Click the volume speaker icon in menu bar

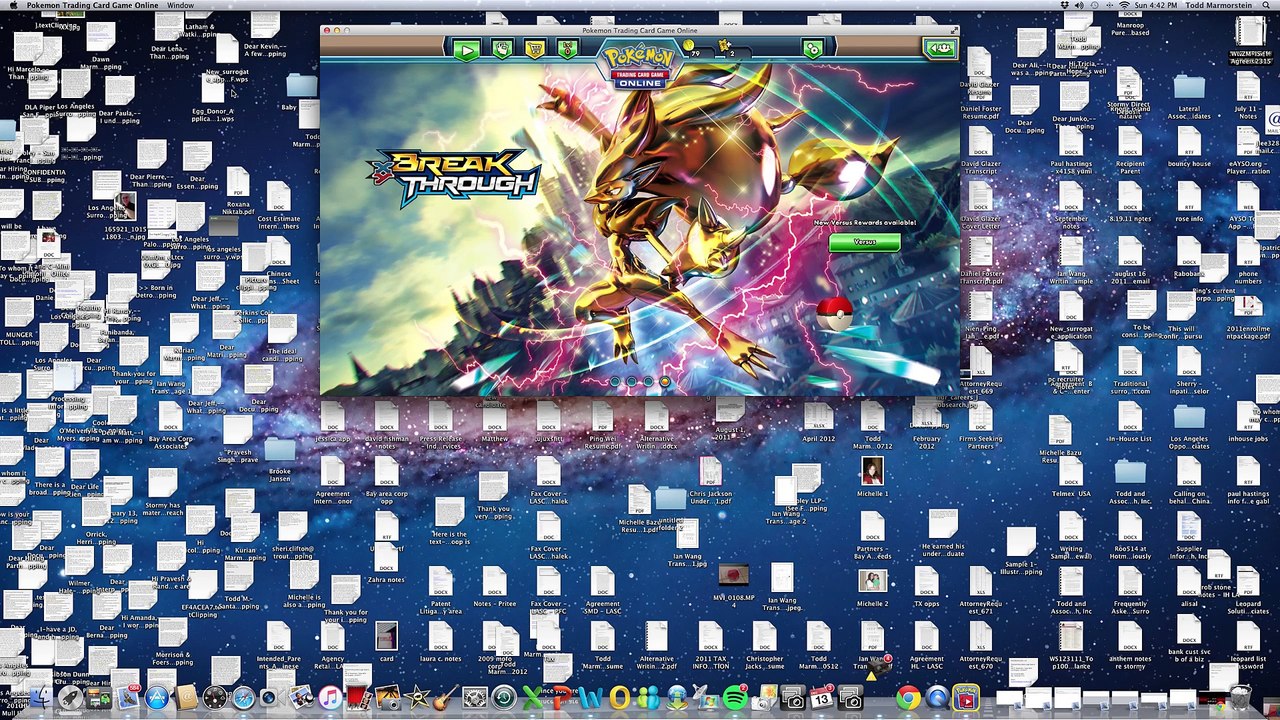(1079, 5)
